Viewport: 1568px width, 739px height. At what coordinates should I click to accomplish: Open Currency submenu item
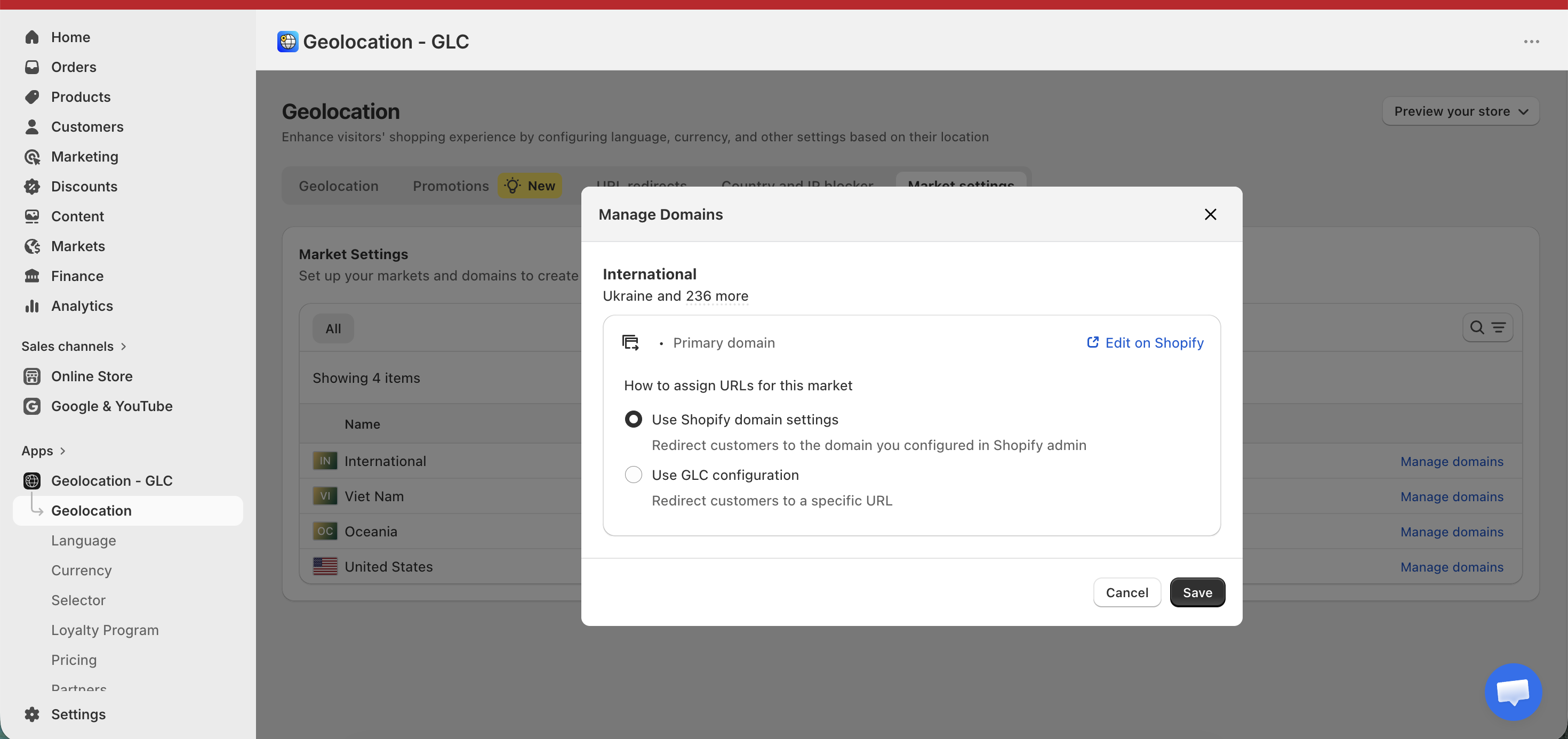pyautogui.click(x=82, y=571)
